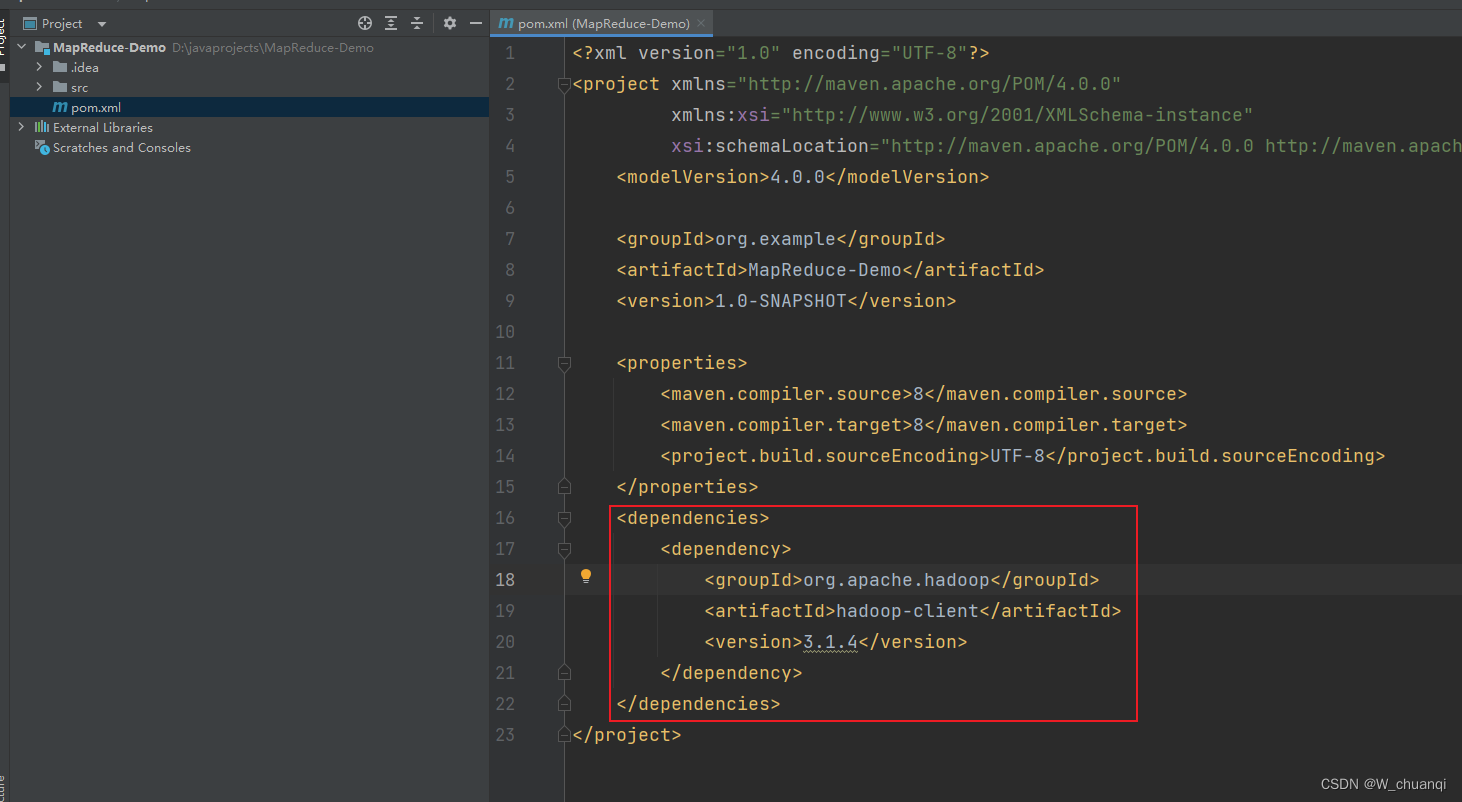Click D:\javaprojects\MapReduce-Demo path text

click(x=273, y=47)
